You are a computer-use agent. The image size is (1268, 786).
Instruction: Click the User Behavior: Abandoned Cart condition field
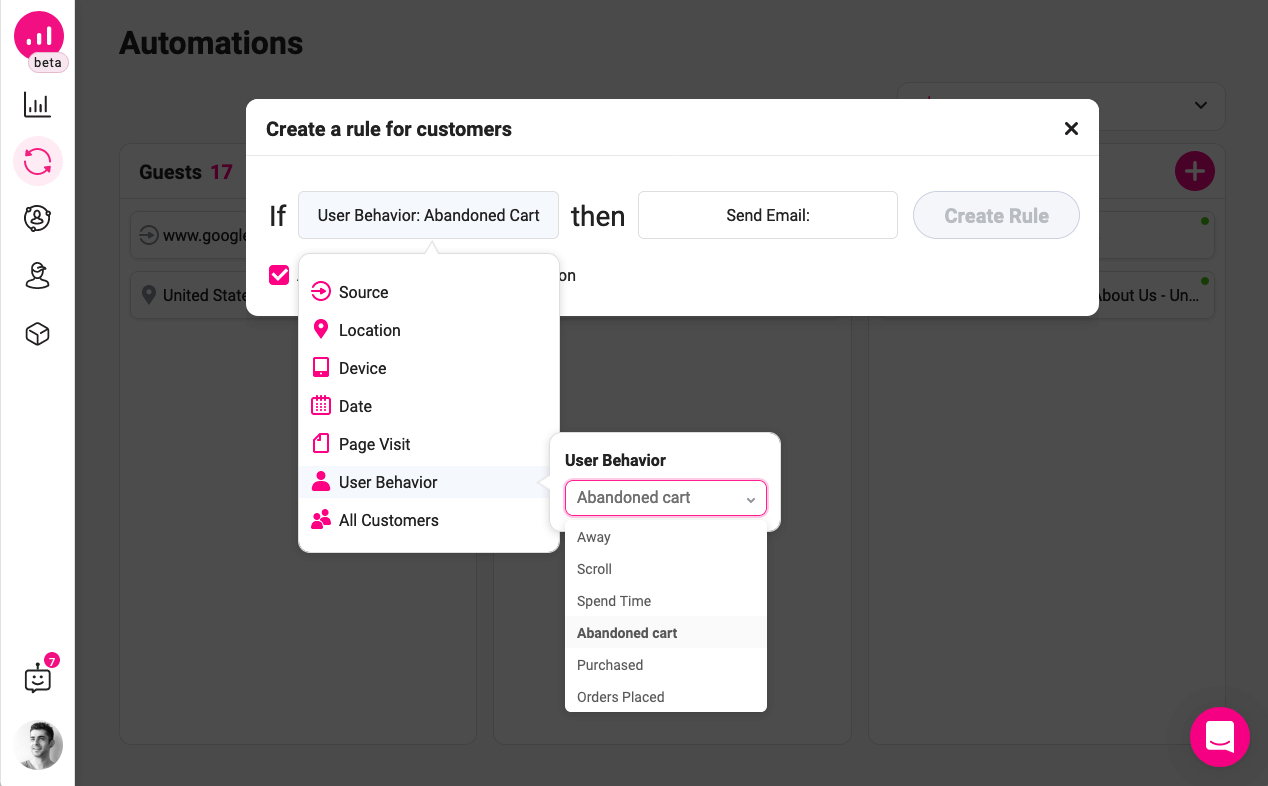click(428, 215)
